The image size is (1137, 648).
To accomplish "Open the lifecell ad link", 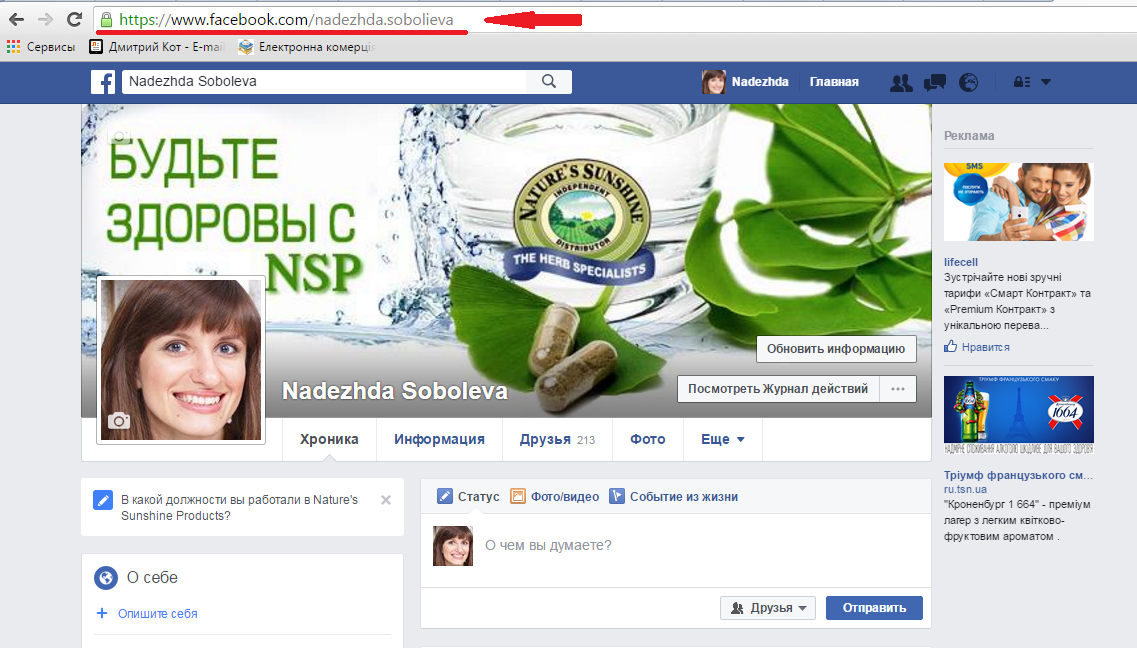I will 961,262.
